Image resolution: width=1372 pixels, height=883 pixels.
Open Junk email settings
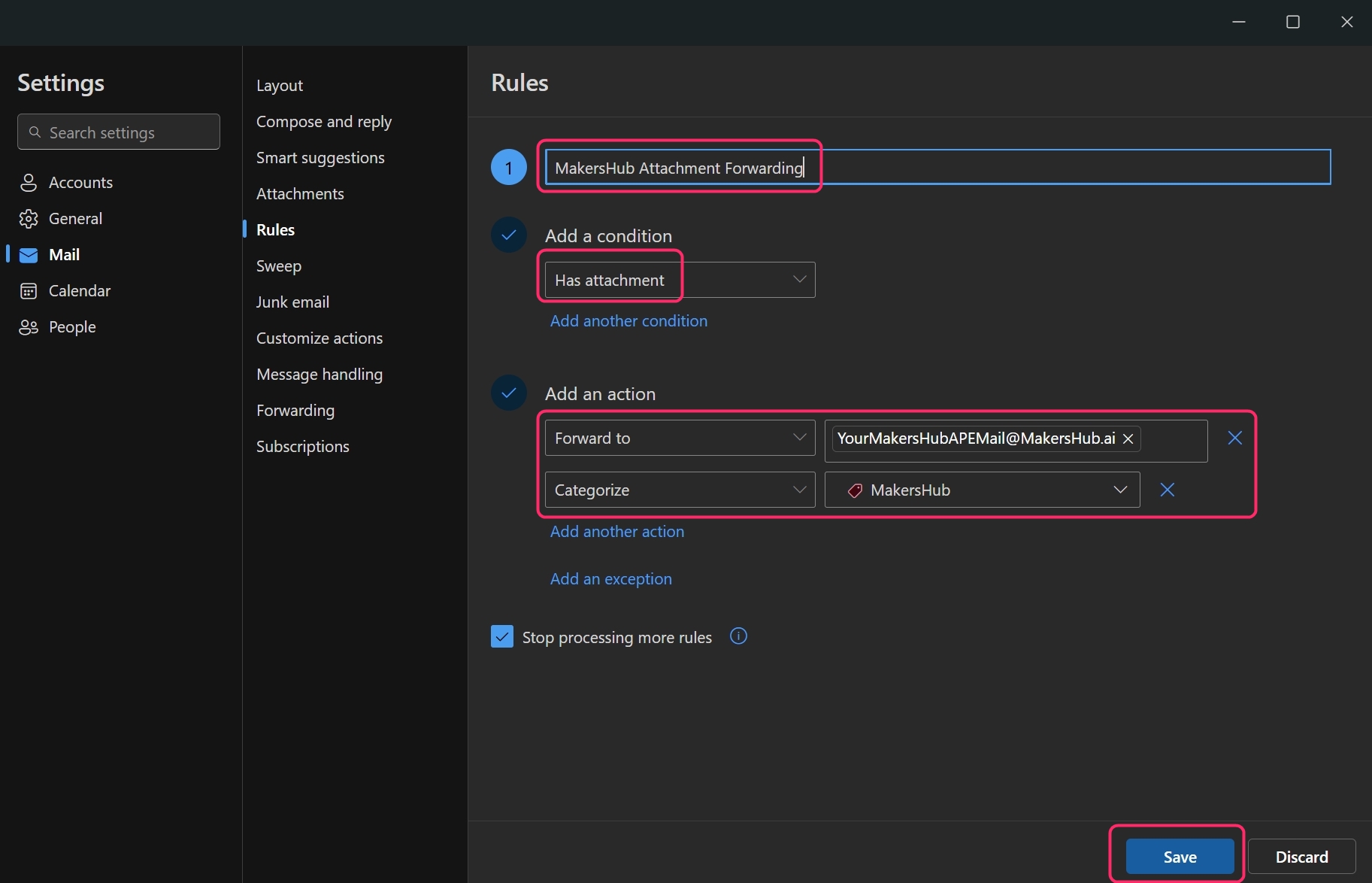292,302
